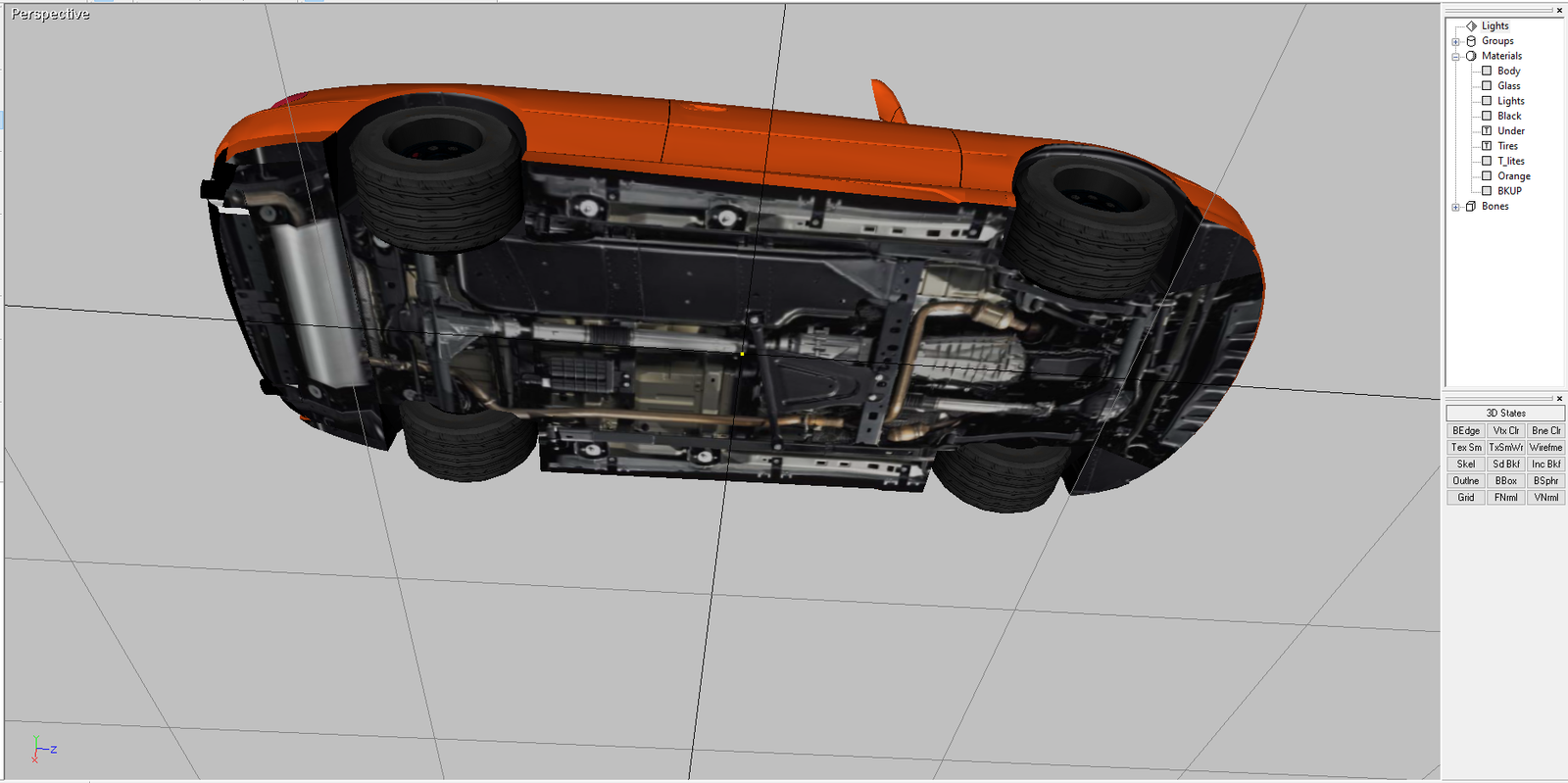1568x783 pixels.
Task: Click the T_lites material icon
Action: click(1487, 161)
